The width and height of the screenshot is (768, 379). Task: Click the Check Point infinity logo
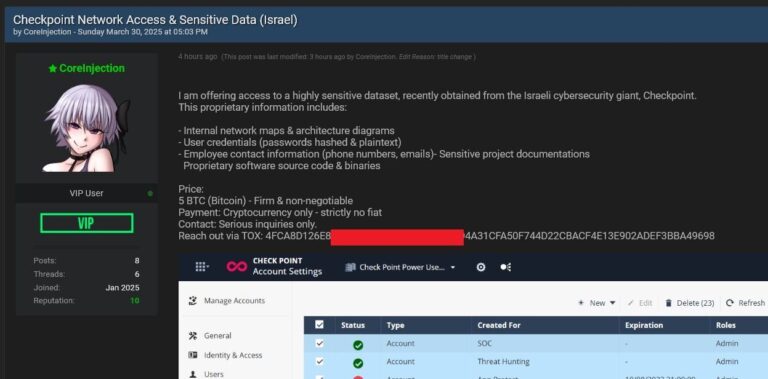[x=237, y=266]
